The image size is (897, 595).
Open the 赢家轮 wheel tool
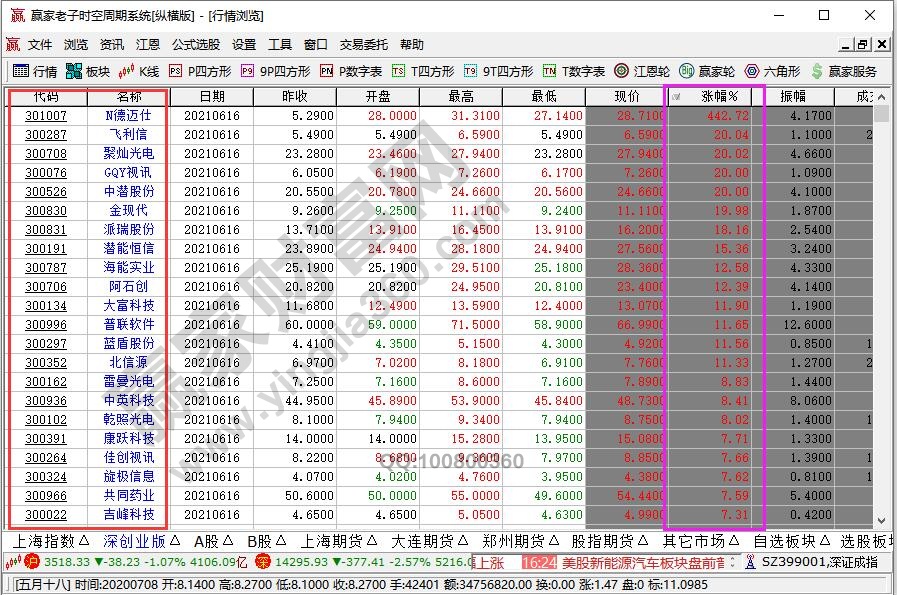coord(706,71)
